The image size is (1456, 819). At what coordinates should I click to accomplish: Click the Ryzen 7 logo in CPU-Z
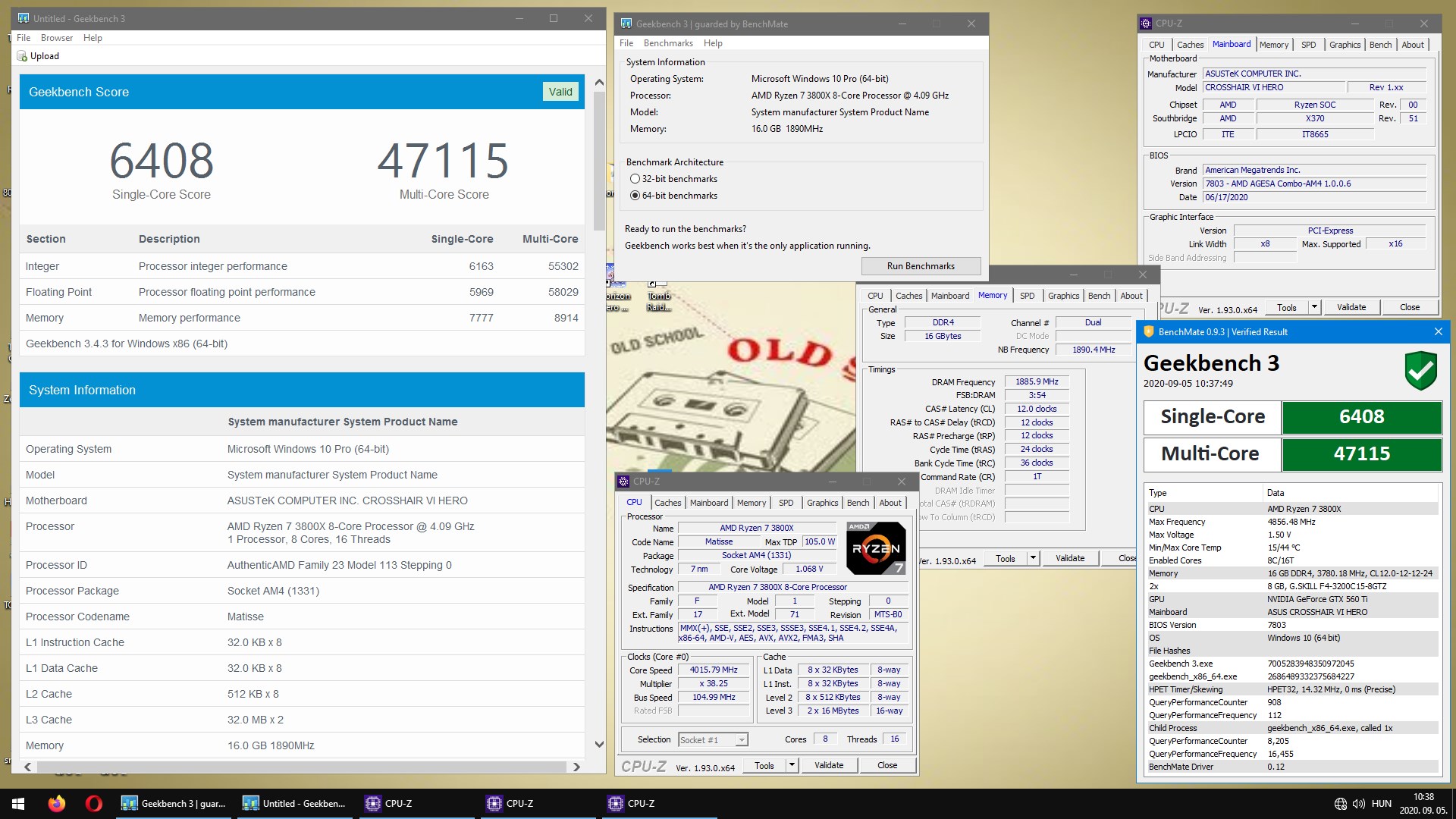pyautogui.click(x=876, y=548)
